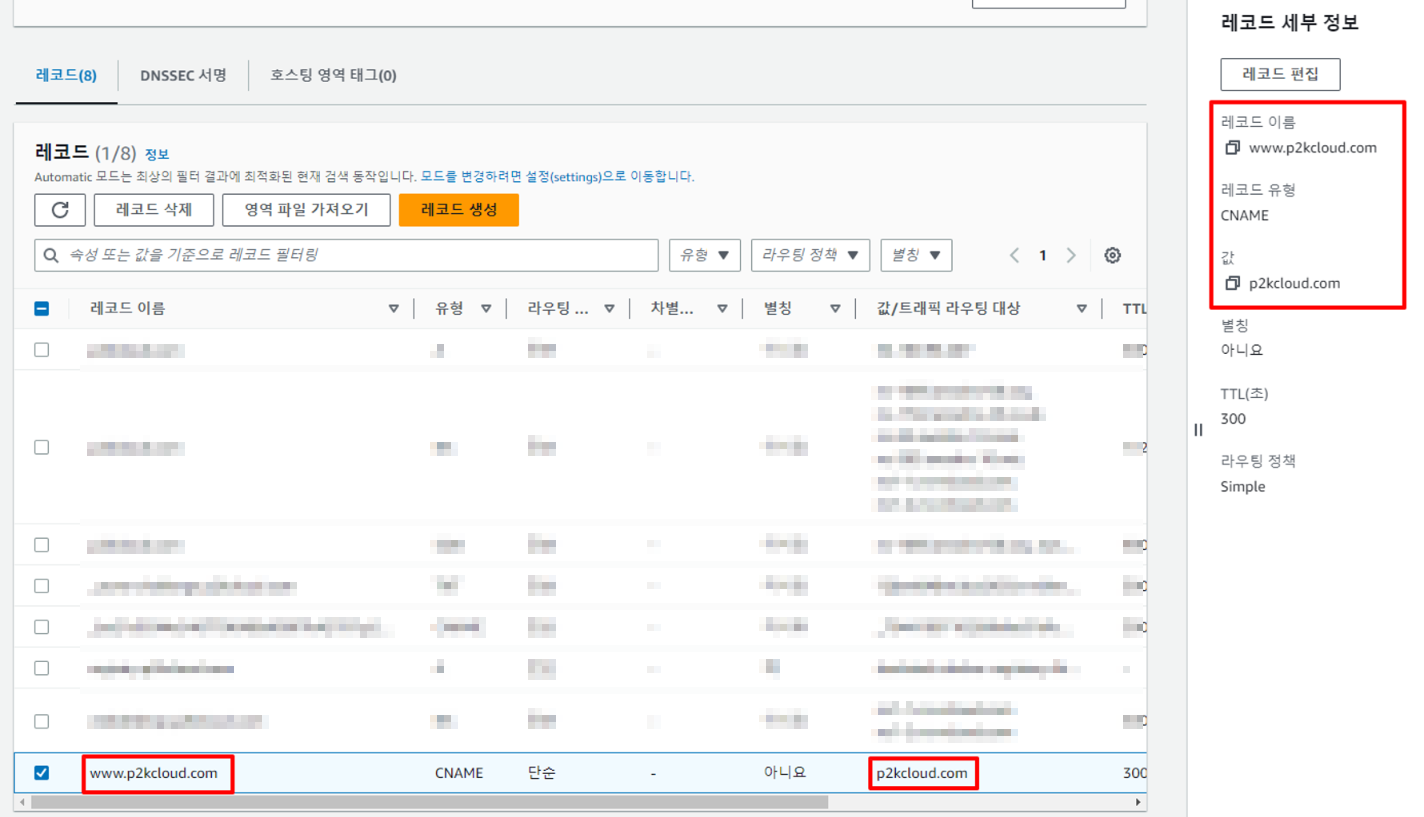
Task: Click 아니요 alias cell in table row
Action: 785,773
